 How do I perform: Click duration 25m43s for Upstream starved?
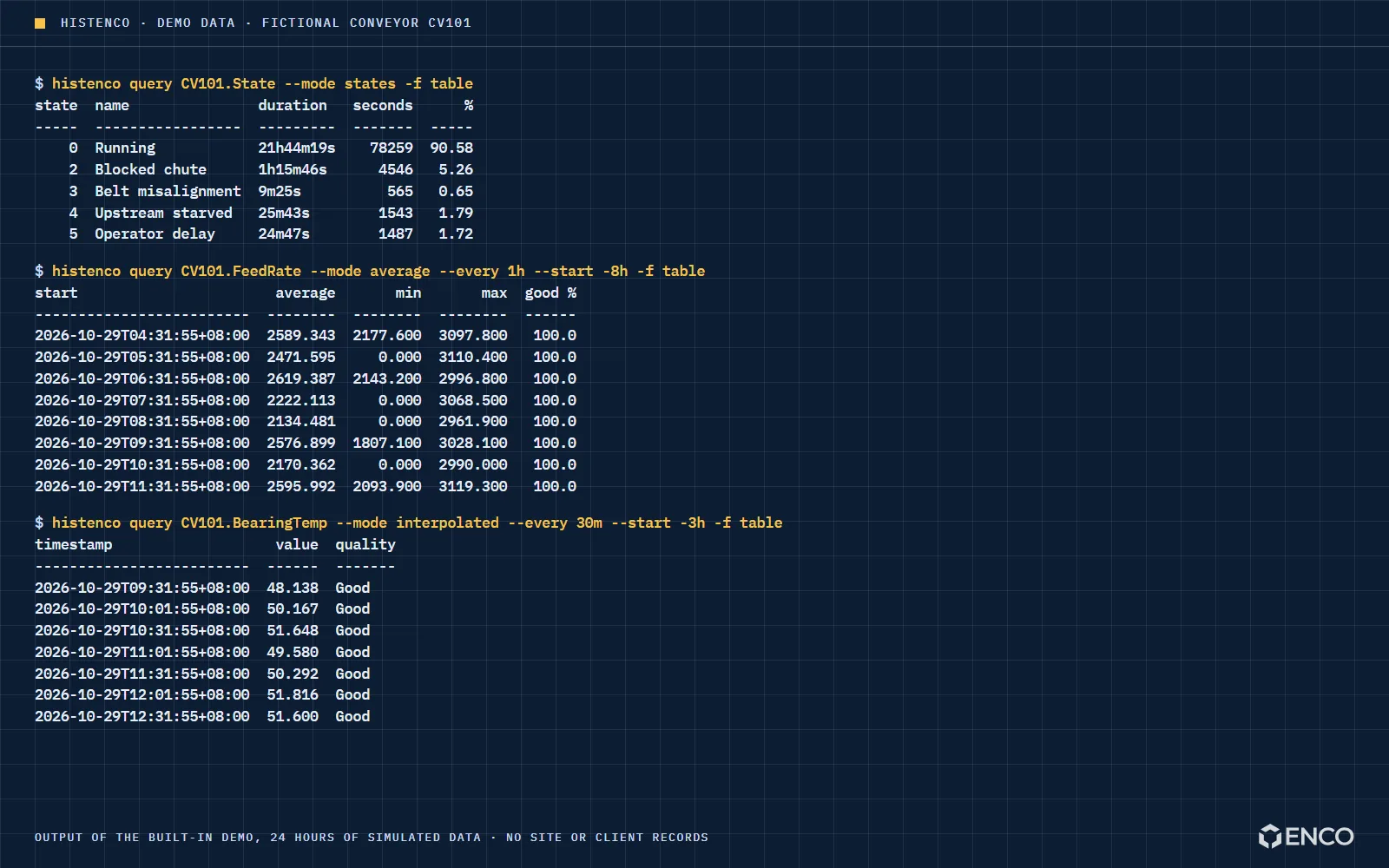(x=284, y=213)
